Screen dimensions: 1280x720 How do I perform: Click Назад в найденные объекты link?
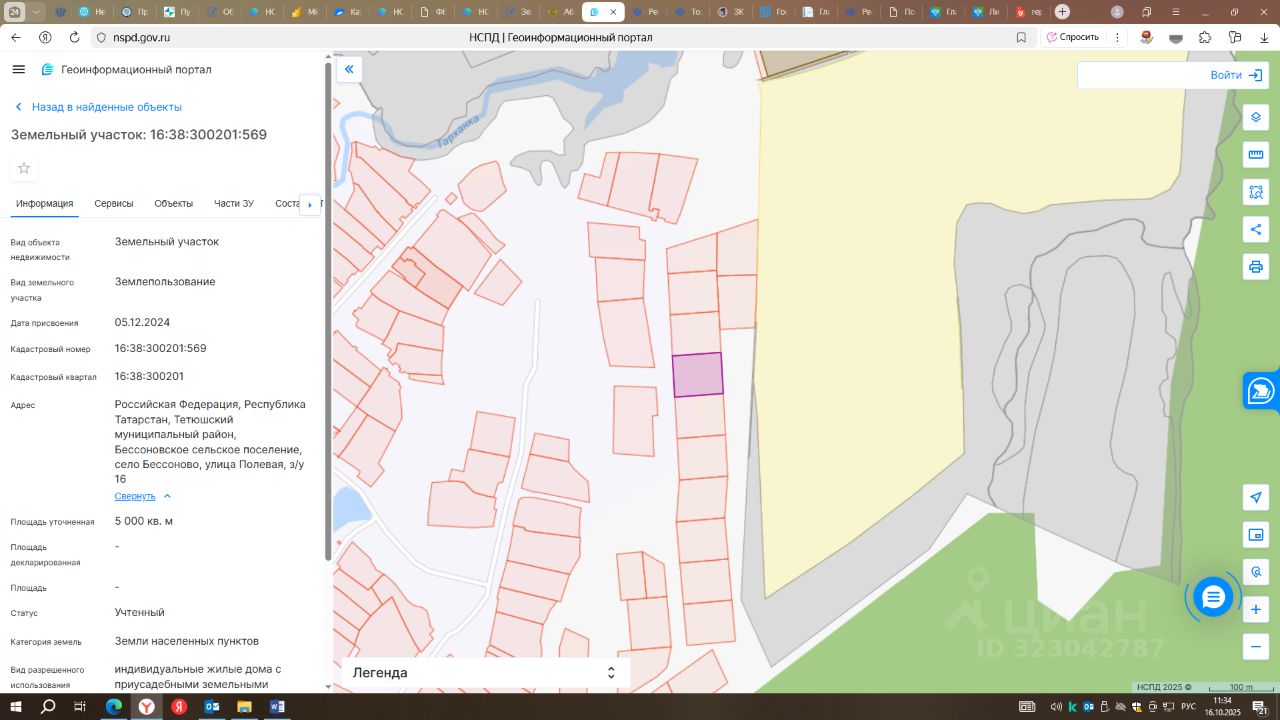[98, 107]
